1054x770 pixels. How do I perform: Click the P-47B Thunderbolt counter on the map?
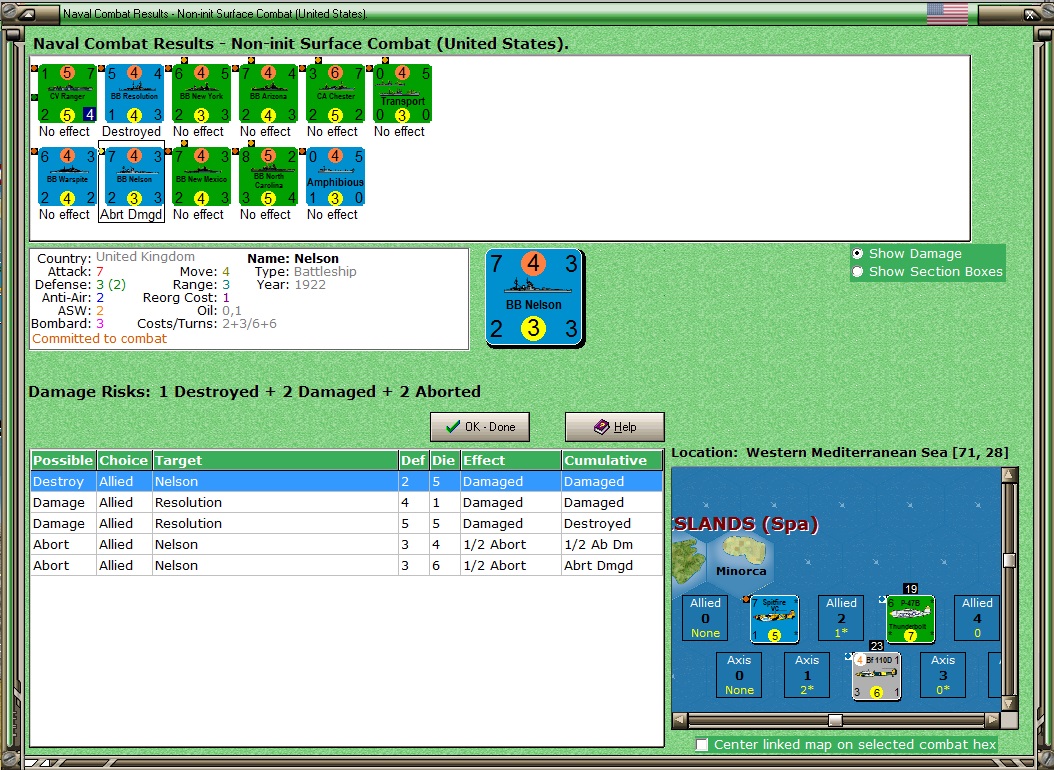[x=911, y=619]
